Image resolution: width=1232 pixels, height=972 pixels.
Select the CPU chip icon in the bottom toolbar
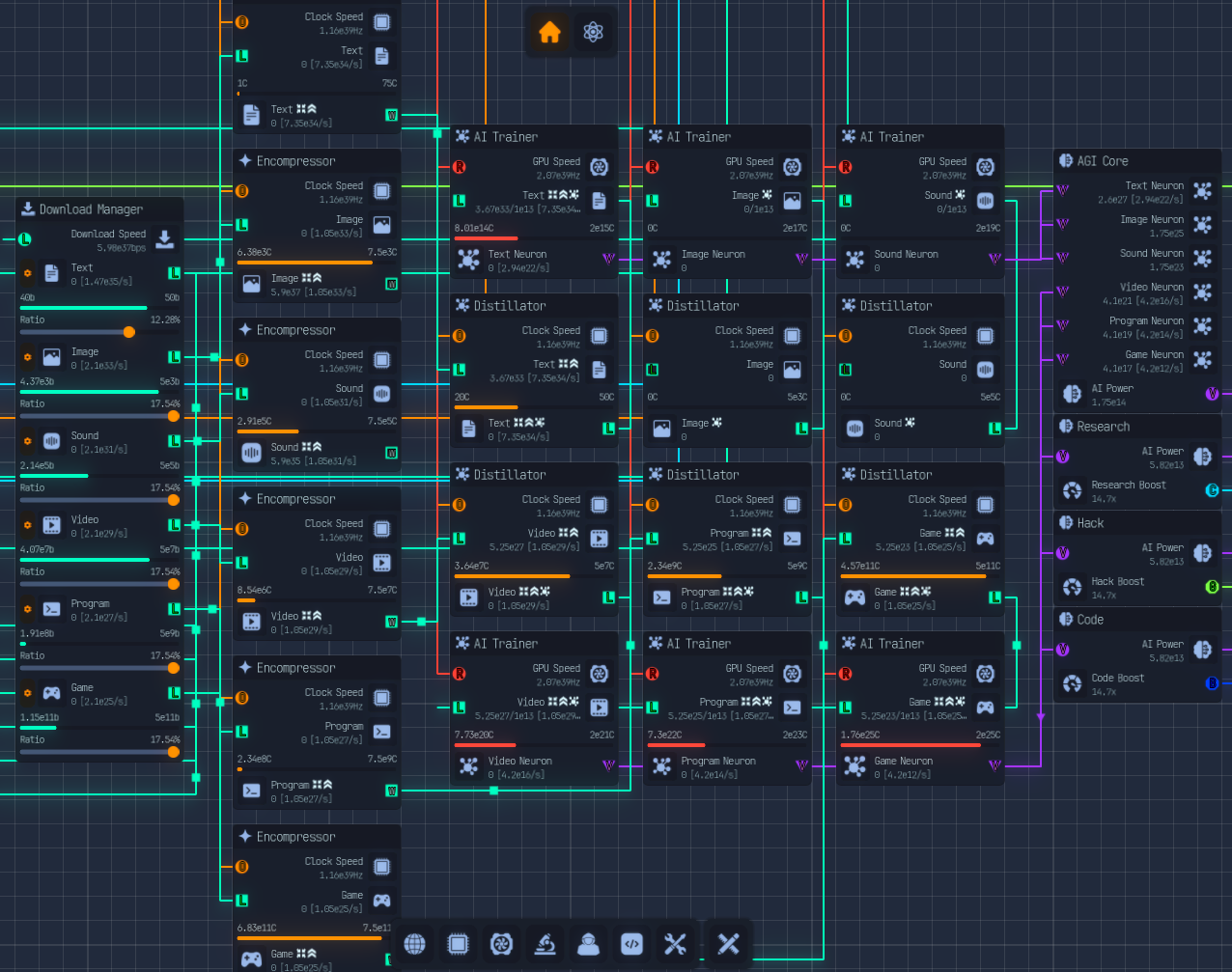pyautogui.click(x=458, y=944)
